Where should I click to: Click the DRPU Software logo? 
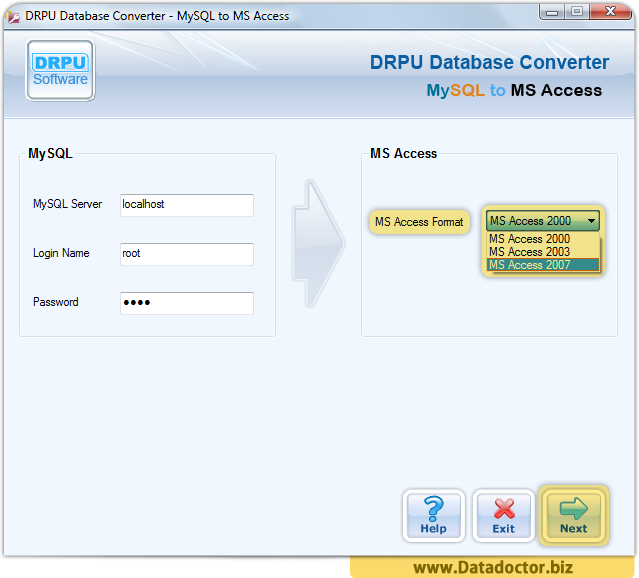pos(61,70)
